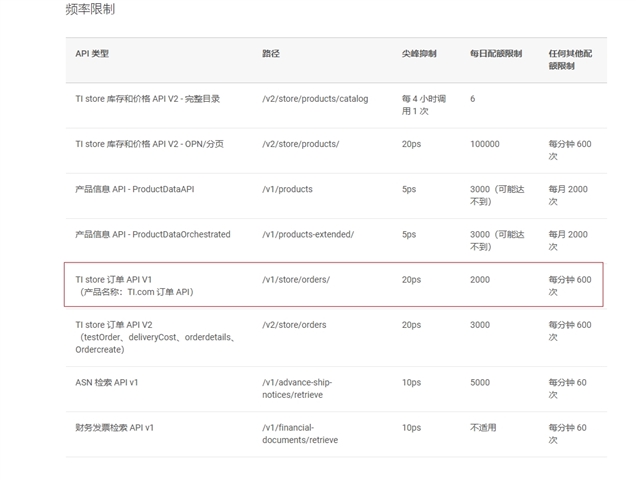The height and width of the screenshot is (480, 636).
Task: Click 3000 in the 订单 API V2 row
Action: (480, 325)
